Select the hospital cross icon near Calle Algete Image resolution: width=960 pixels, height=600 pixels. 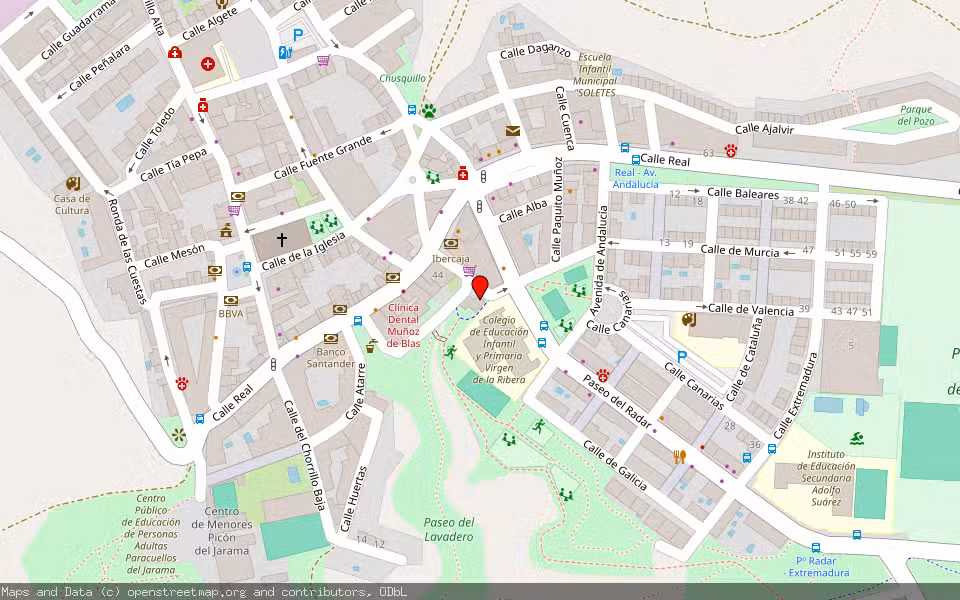point(207,63)
